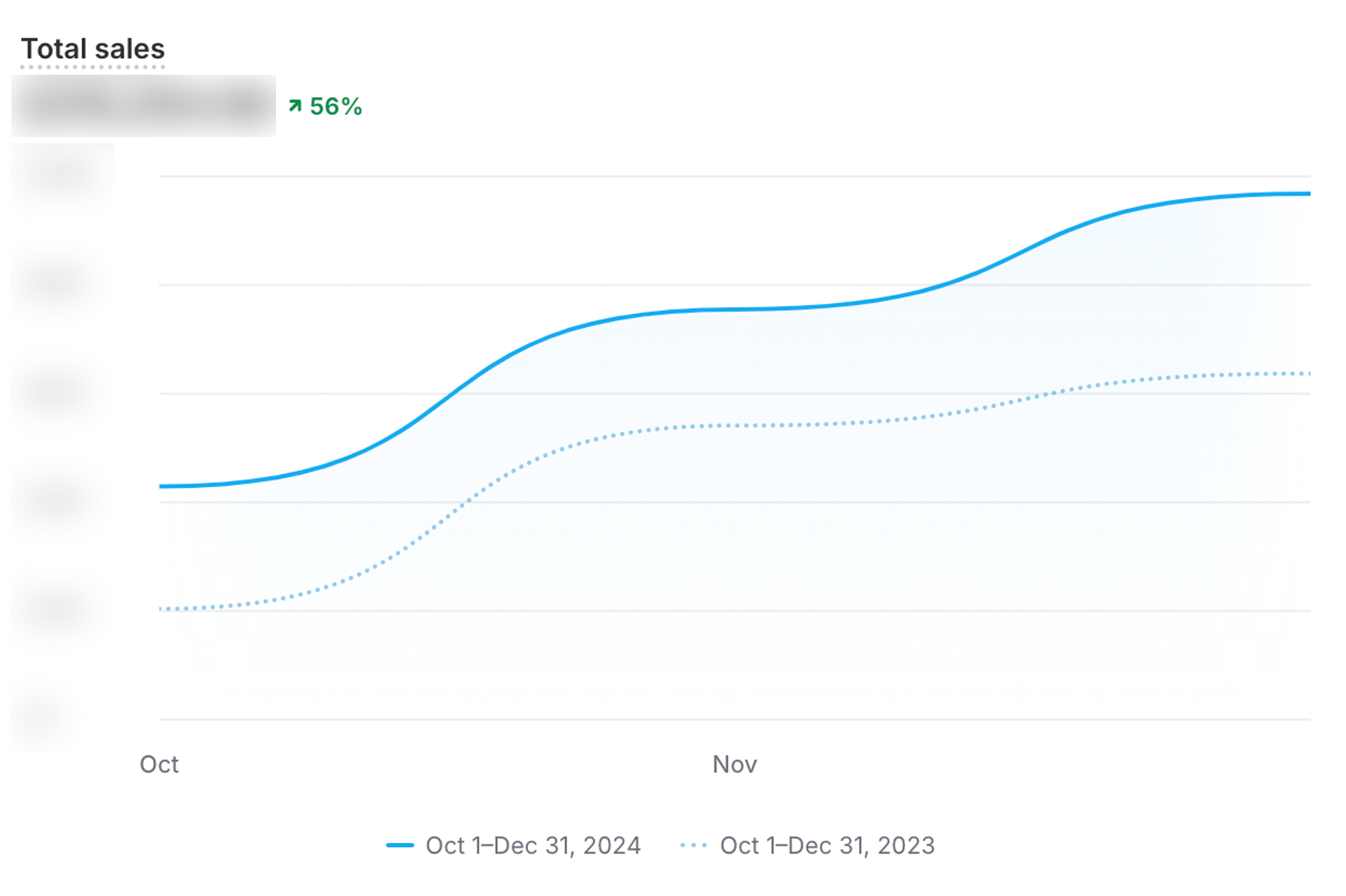Click the dotted 2023 line's starting point at Oct
This screenshot has height=896, width=1346.
point(161,609)
